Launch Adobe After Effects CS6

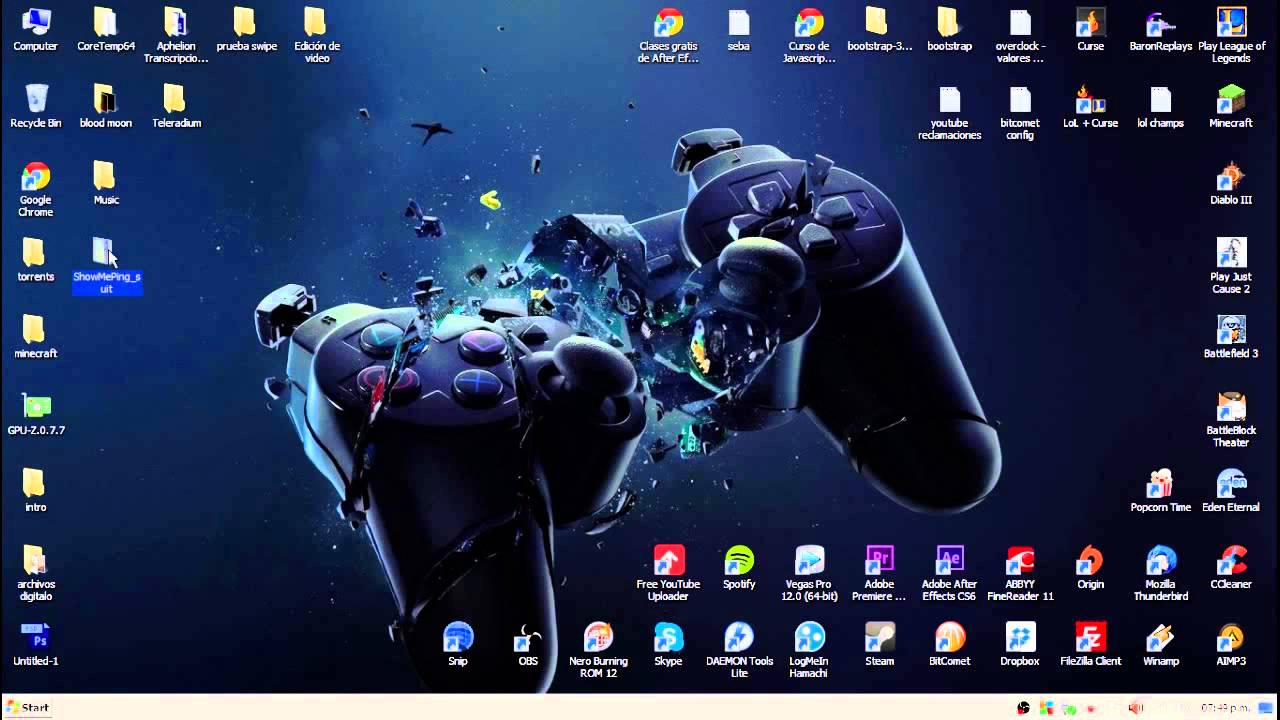[949, 574]
